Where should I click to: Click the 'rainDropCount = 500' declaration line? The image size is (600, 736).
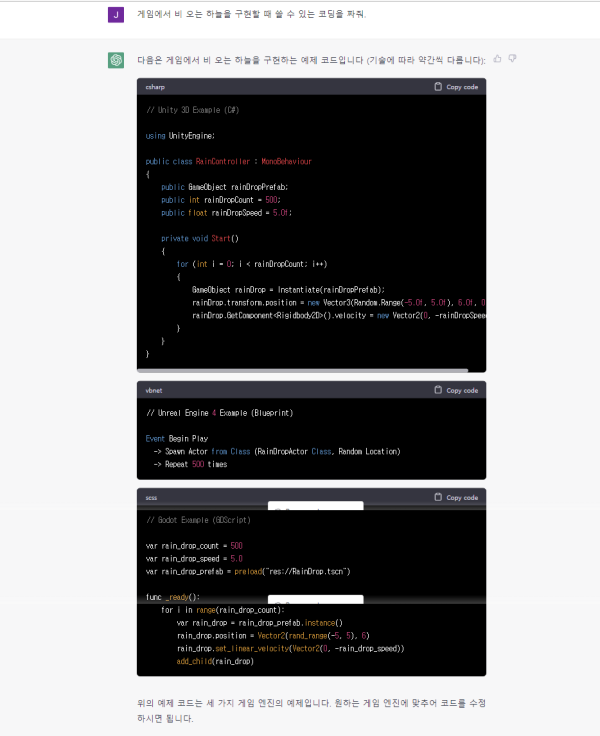tap(221, 200)
